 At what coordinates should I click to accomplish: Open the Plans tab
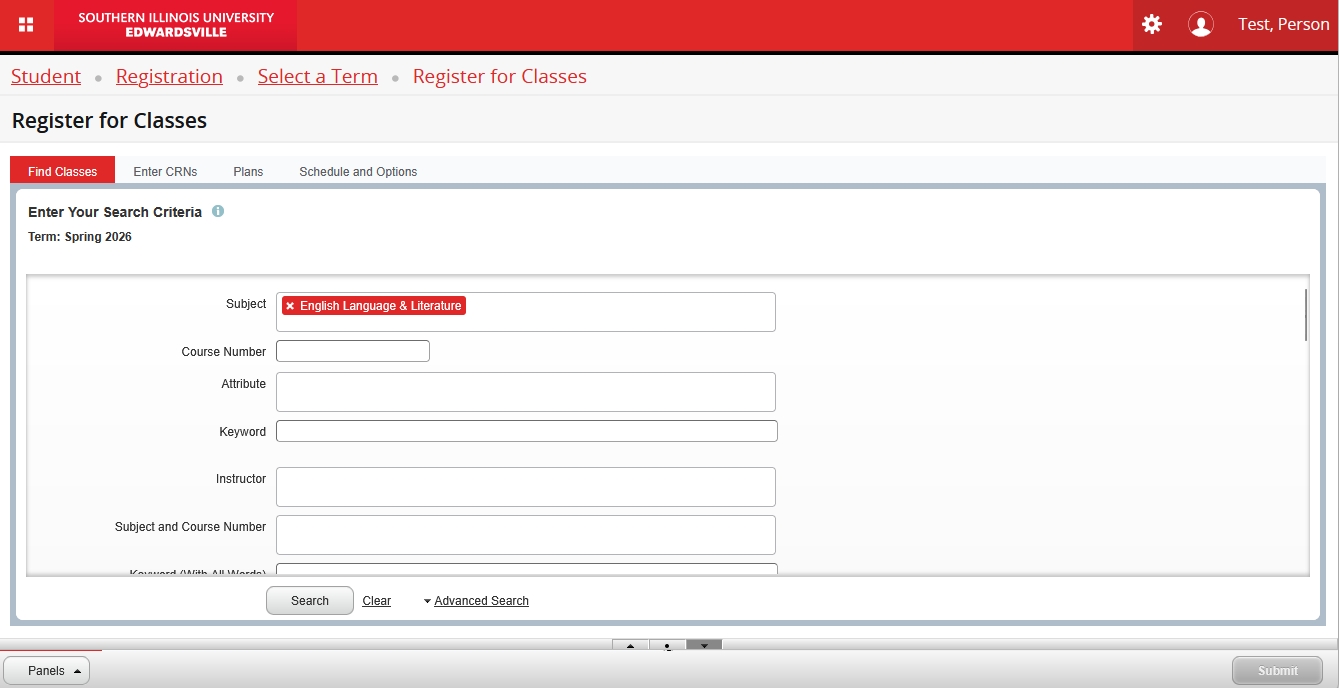pyautogui.click(x=248, y=172)
